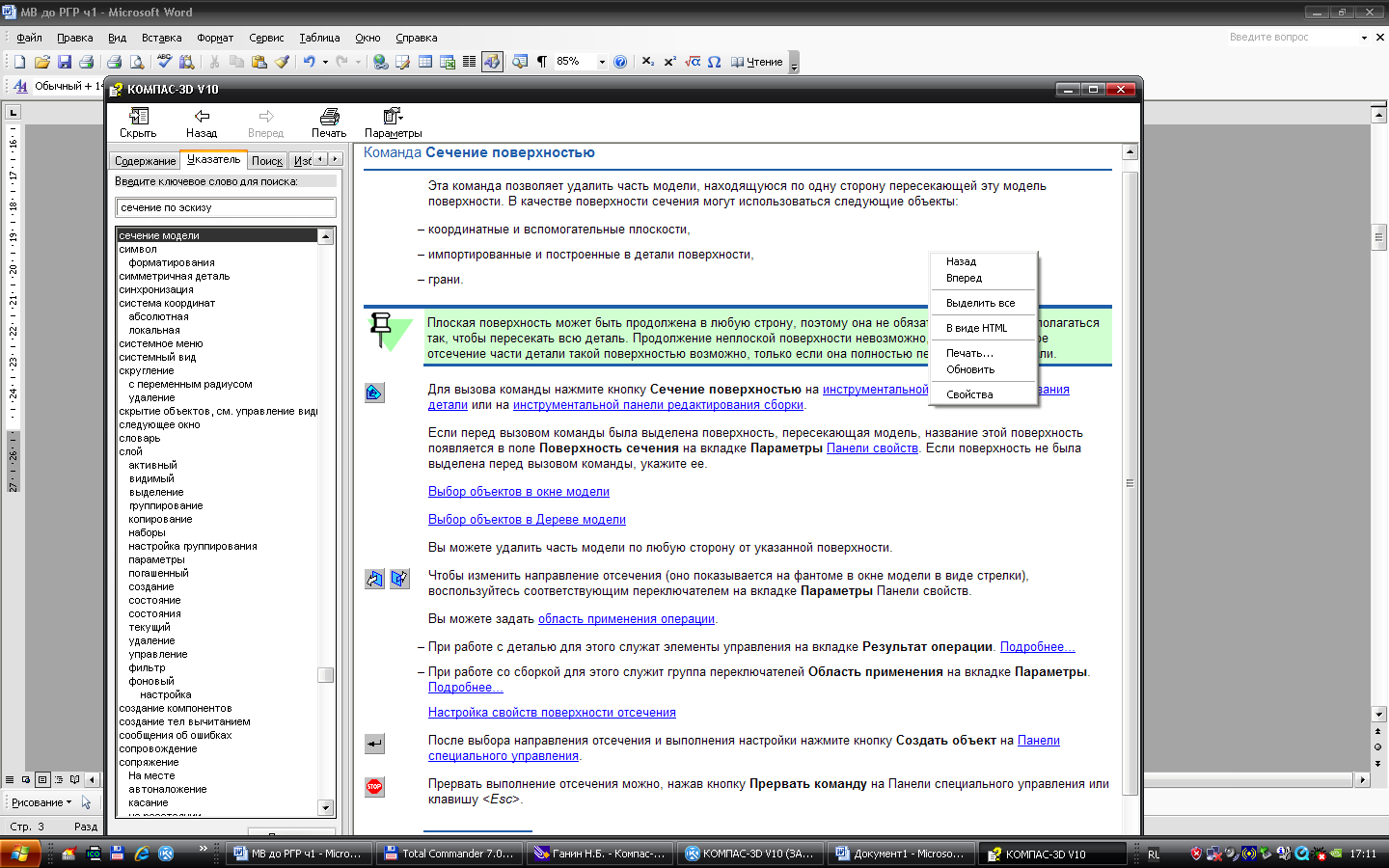Choose 'Печать…' in context menu
The width and height of the screenshot is (1389, 868).
[x=983, y=353]
